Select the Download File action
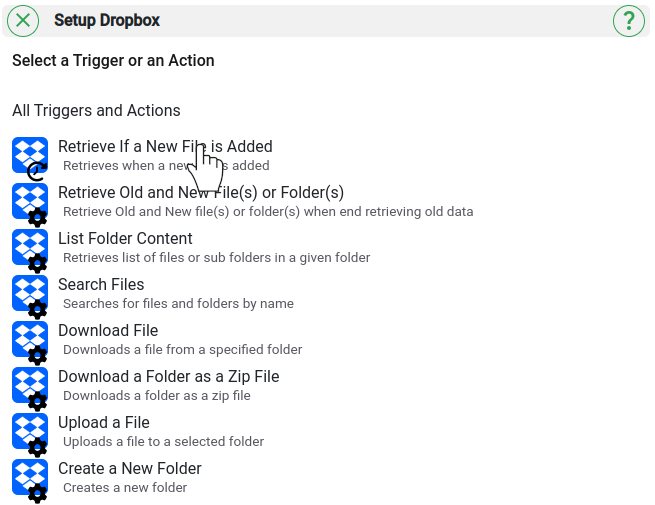The width and height of the screenshot is (655, 505). coord(108,331)
